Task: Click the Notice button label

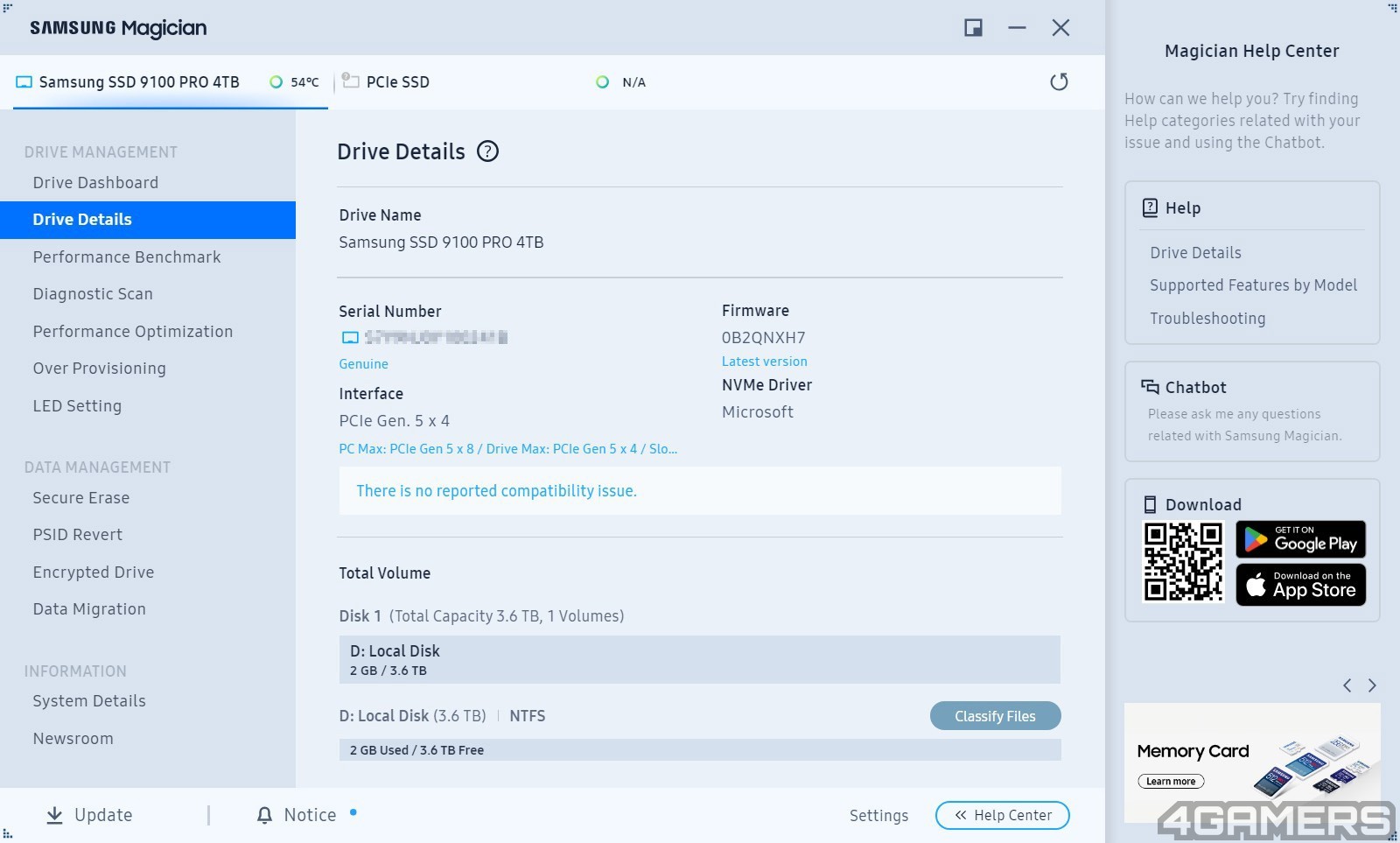Action: click(x=310, y=815)
